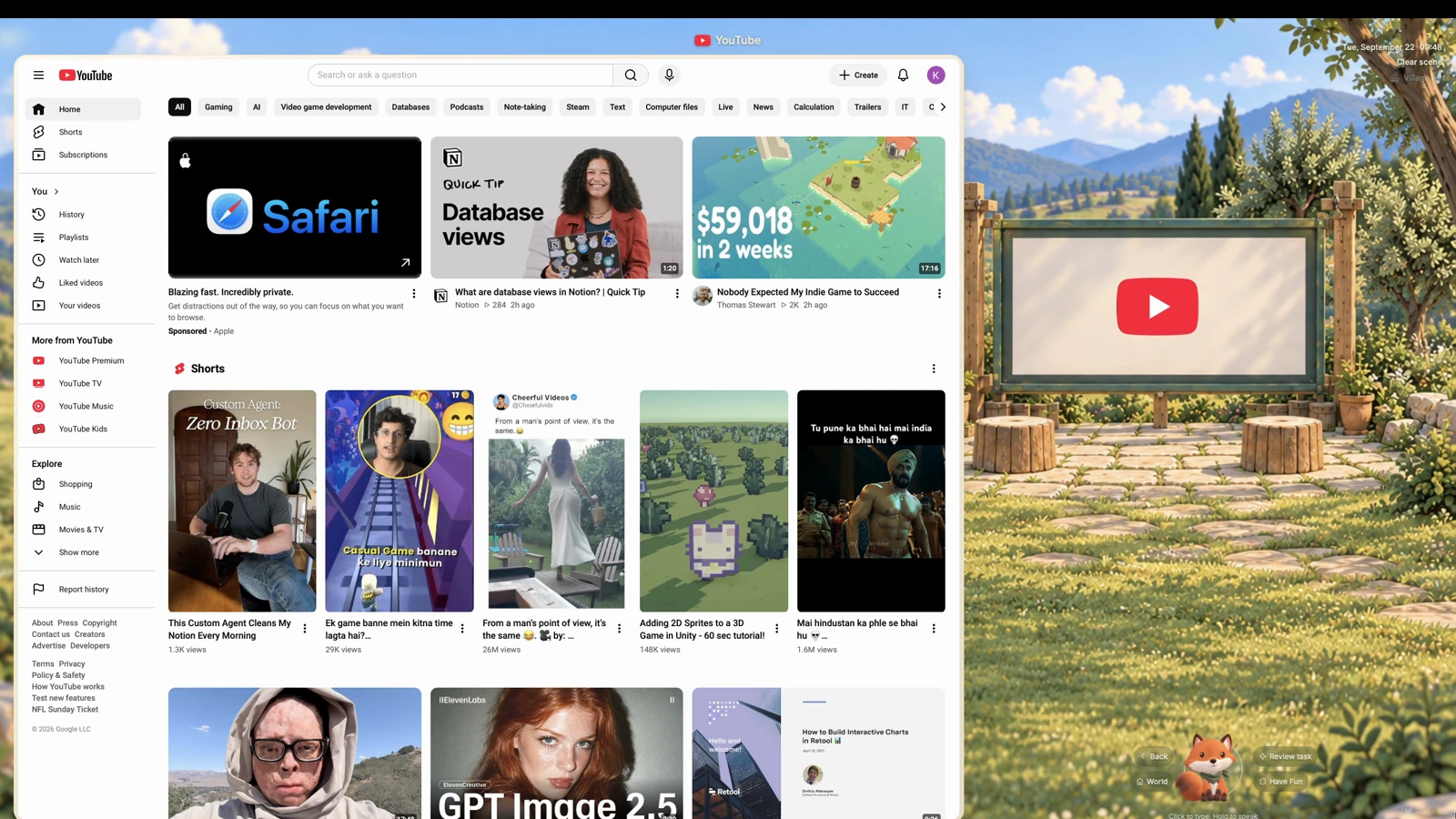The image size is (1456, 819).
Task: Open Playlists in sidebar
Action: click(x=83, y=238)
